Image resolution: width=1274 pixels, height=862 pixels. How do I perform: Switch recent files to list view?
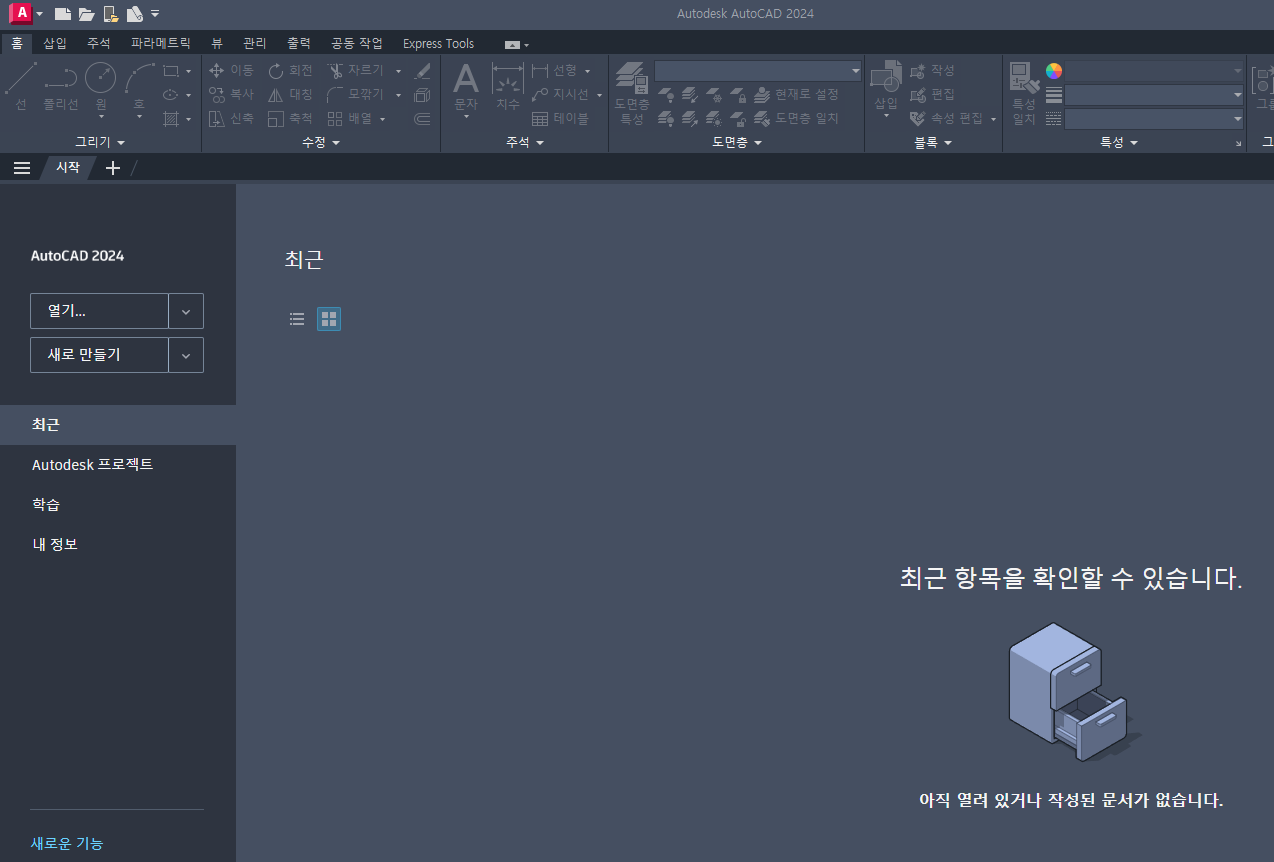click(297, 318)
